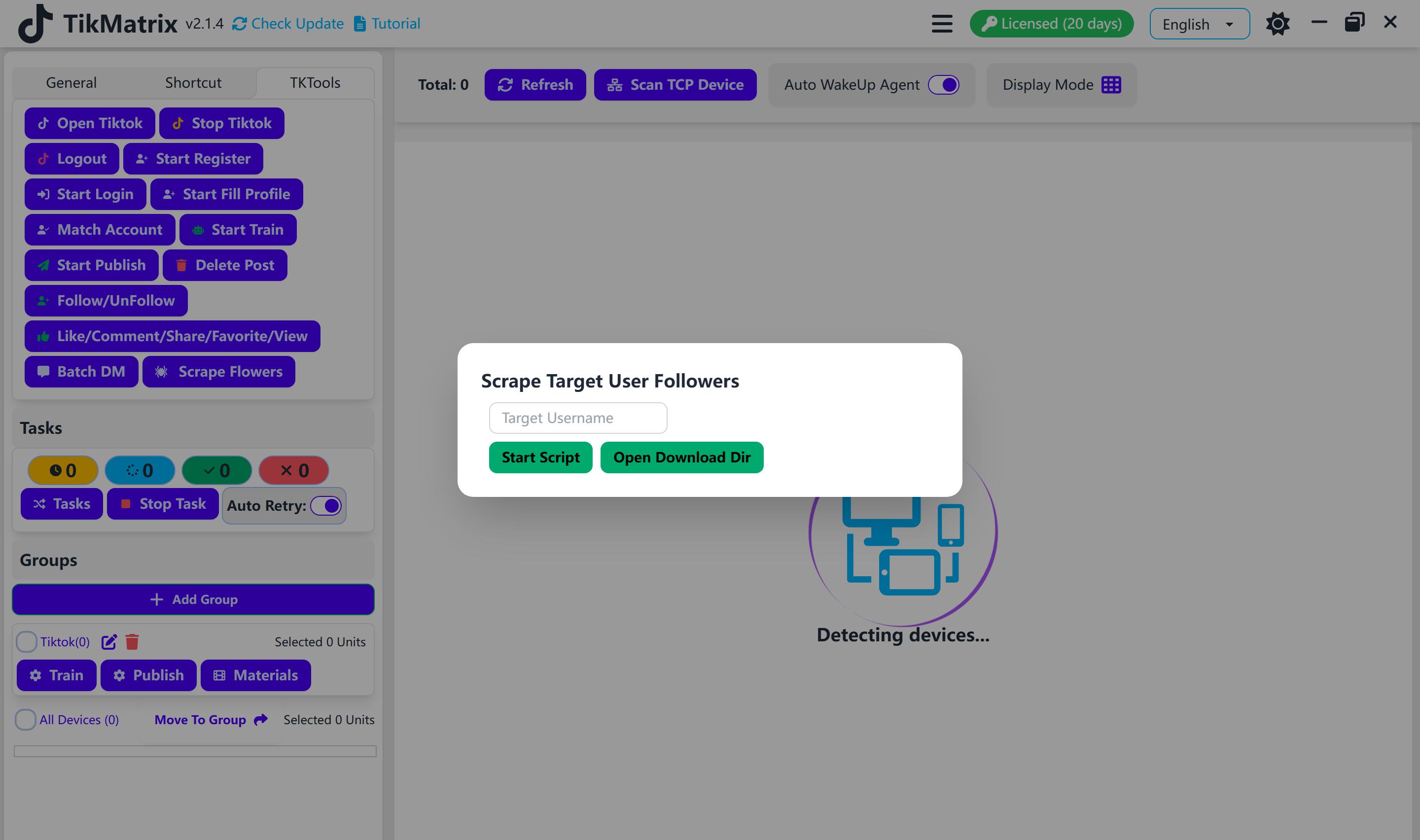The height and width of the screenshot is (840, 1420).
Task: Click the Logout button
Action: pyautogui.click(x=72, y=159)
